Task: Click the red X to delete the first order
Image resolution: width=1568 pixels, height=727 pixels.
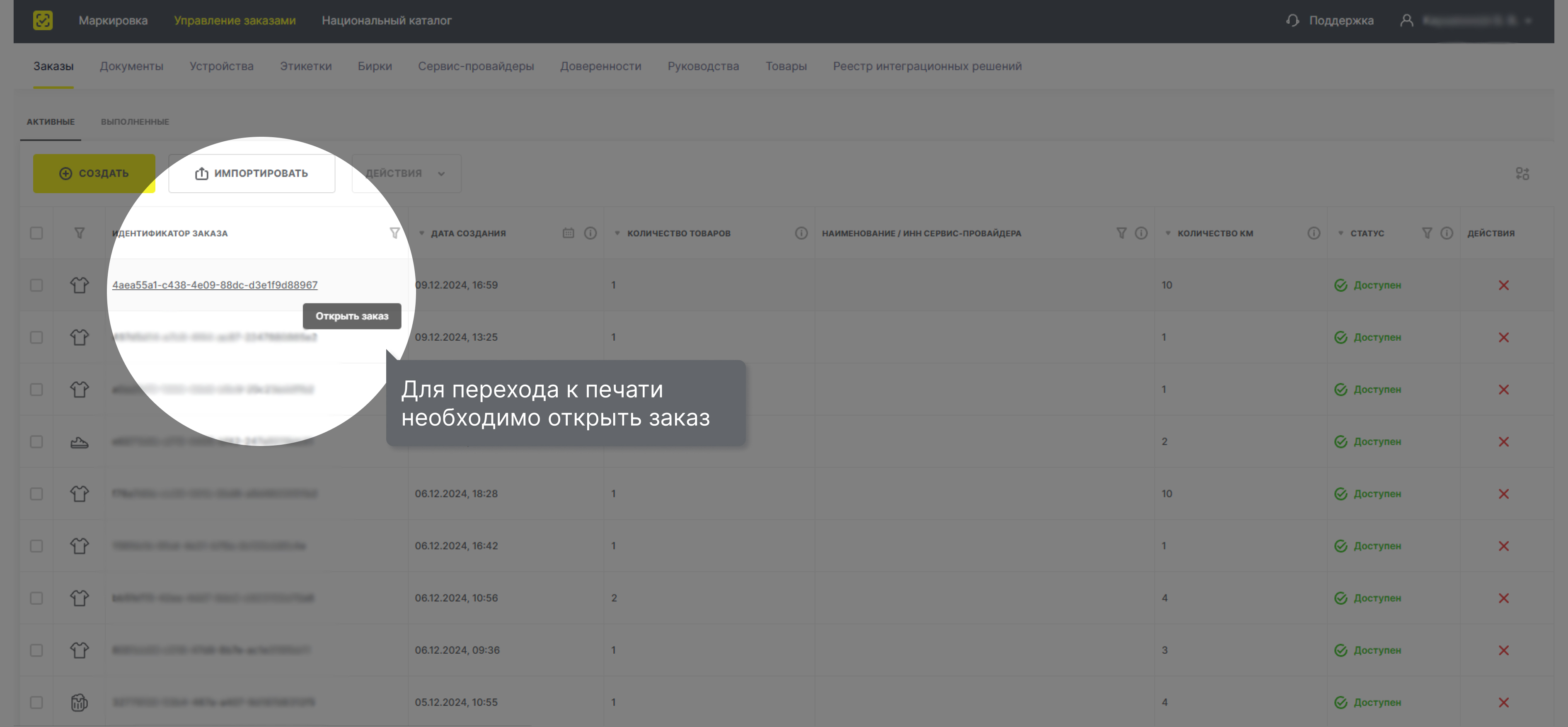Action: tap(1504, 284)
